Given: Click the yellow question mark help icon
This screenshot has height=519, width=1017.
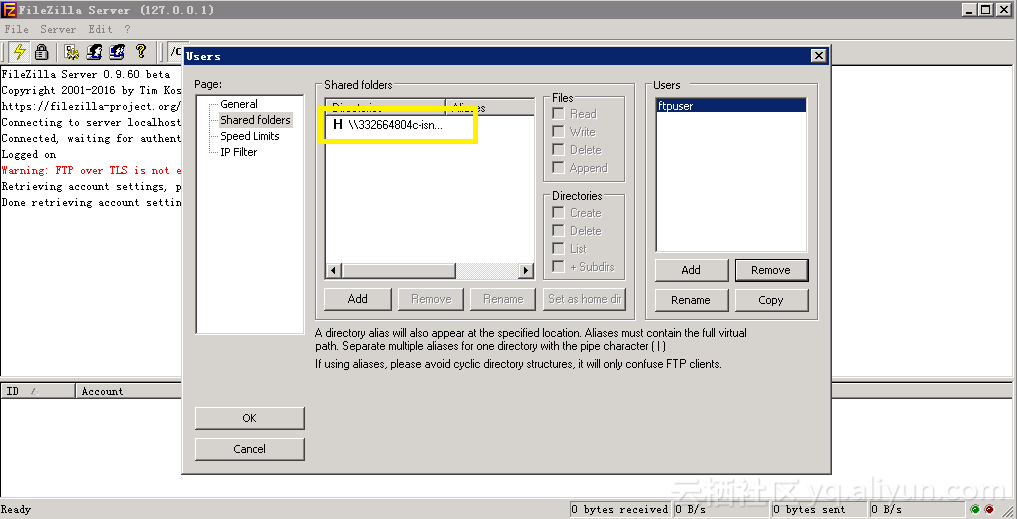Looking at the screenshot, I should point(141,51).
